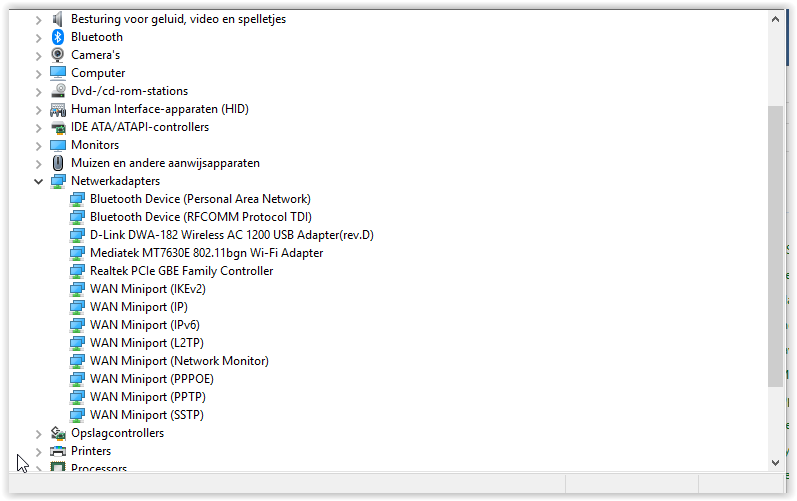Click the Opslagcontrollers icon
This screenshot has height=501, width=797.
(x=58, y=433)
